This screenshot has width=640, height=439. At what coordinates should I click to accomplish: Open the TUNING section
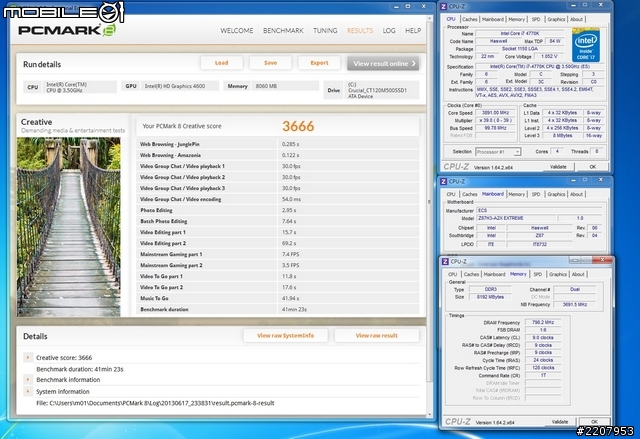(x=325, y=31)
